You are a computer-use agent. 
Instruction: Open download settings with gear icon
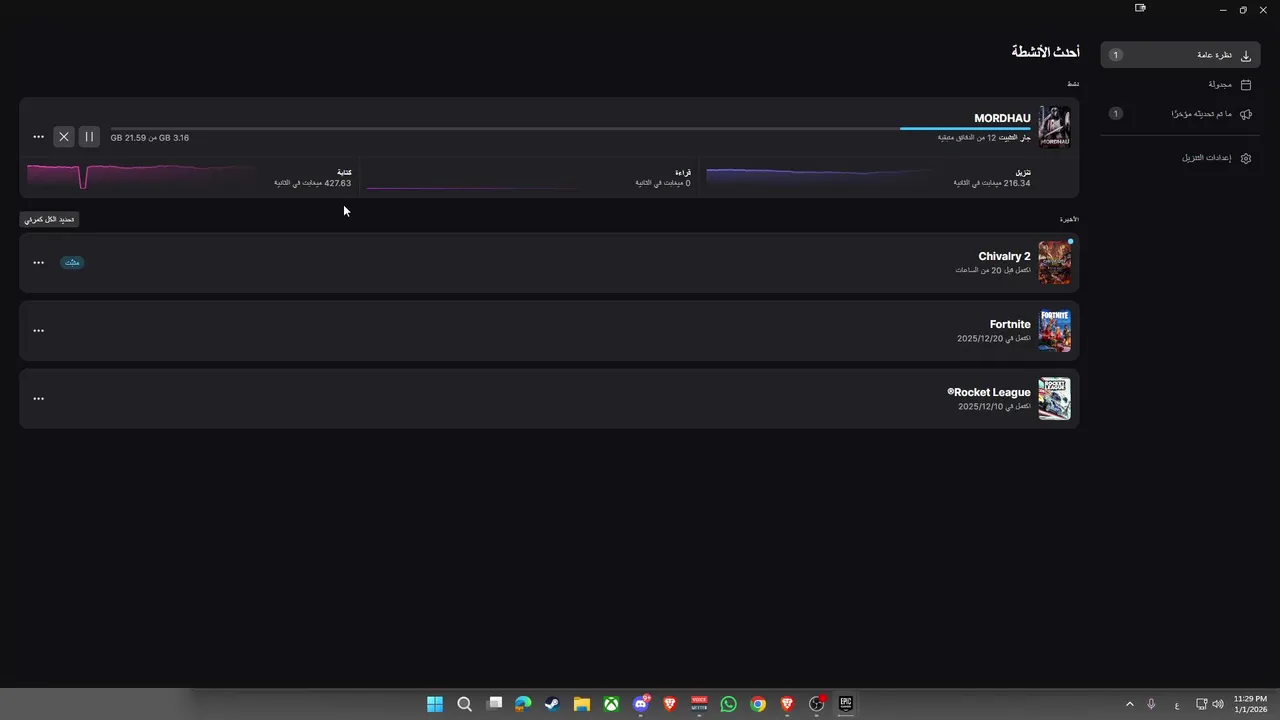click(x=1180, y=158)
